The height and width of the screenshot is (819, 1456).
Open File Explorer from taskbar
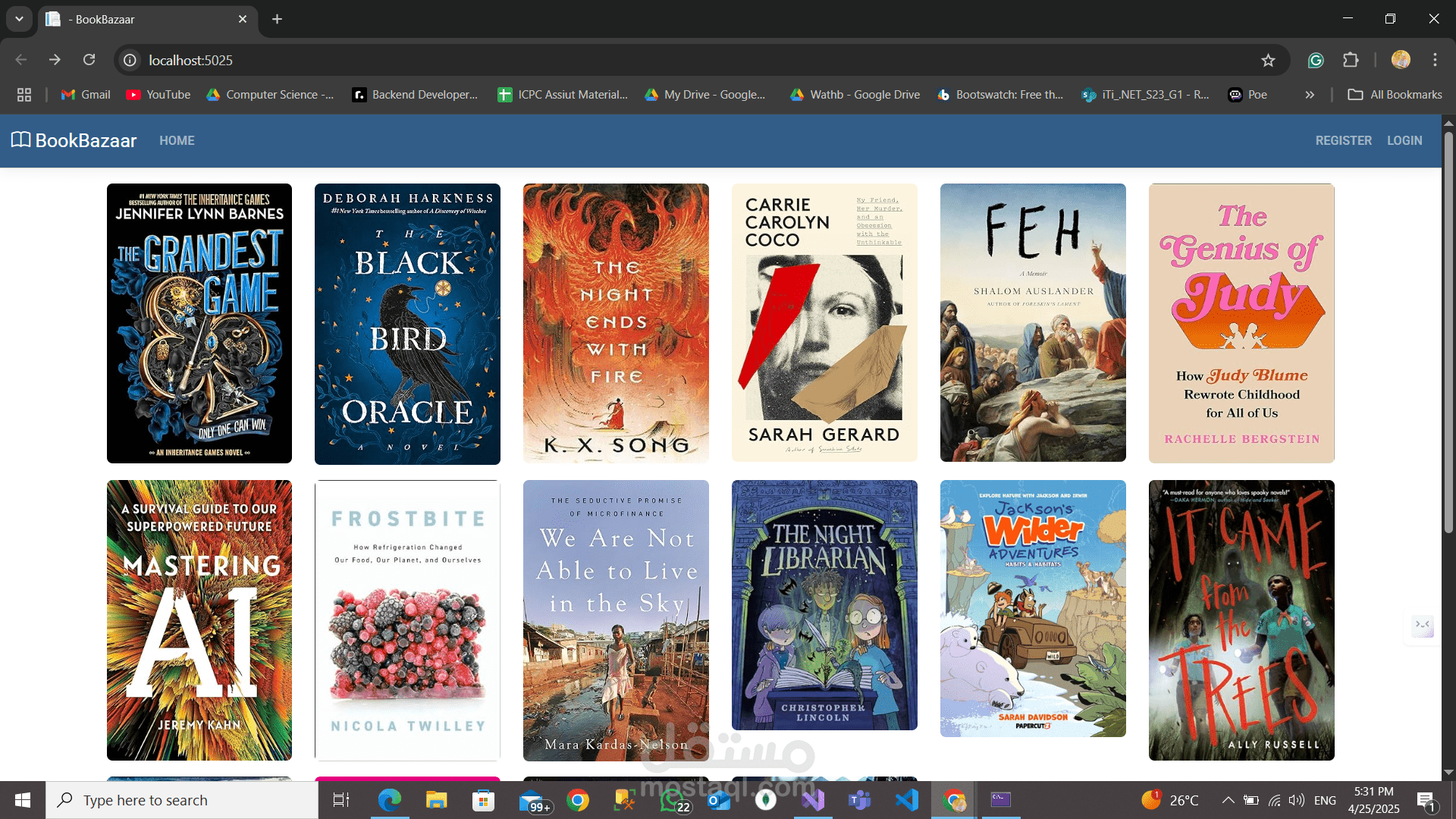(436, 800)
